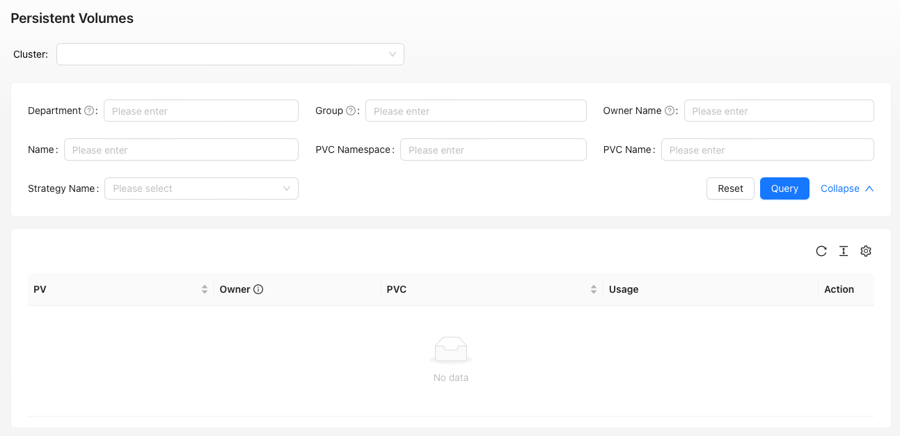
Task: Click into the Name input field
Action: (x=181, y=150)
